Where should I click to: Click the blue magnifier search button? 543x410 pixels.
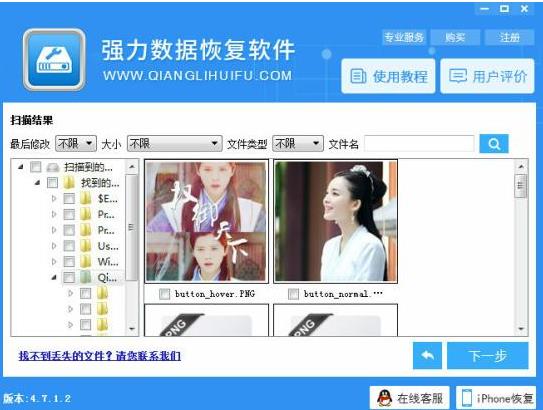pos(494,144)
